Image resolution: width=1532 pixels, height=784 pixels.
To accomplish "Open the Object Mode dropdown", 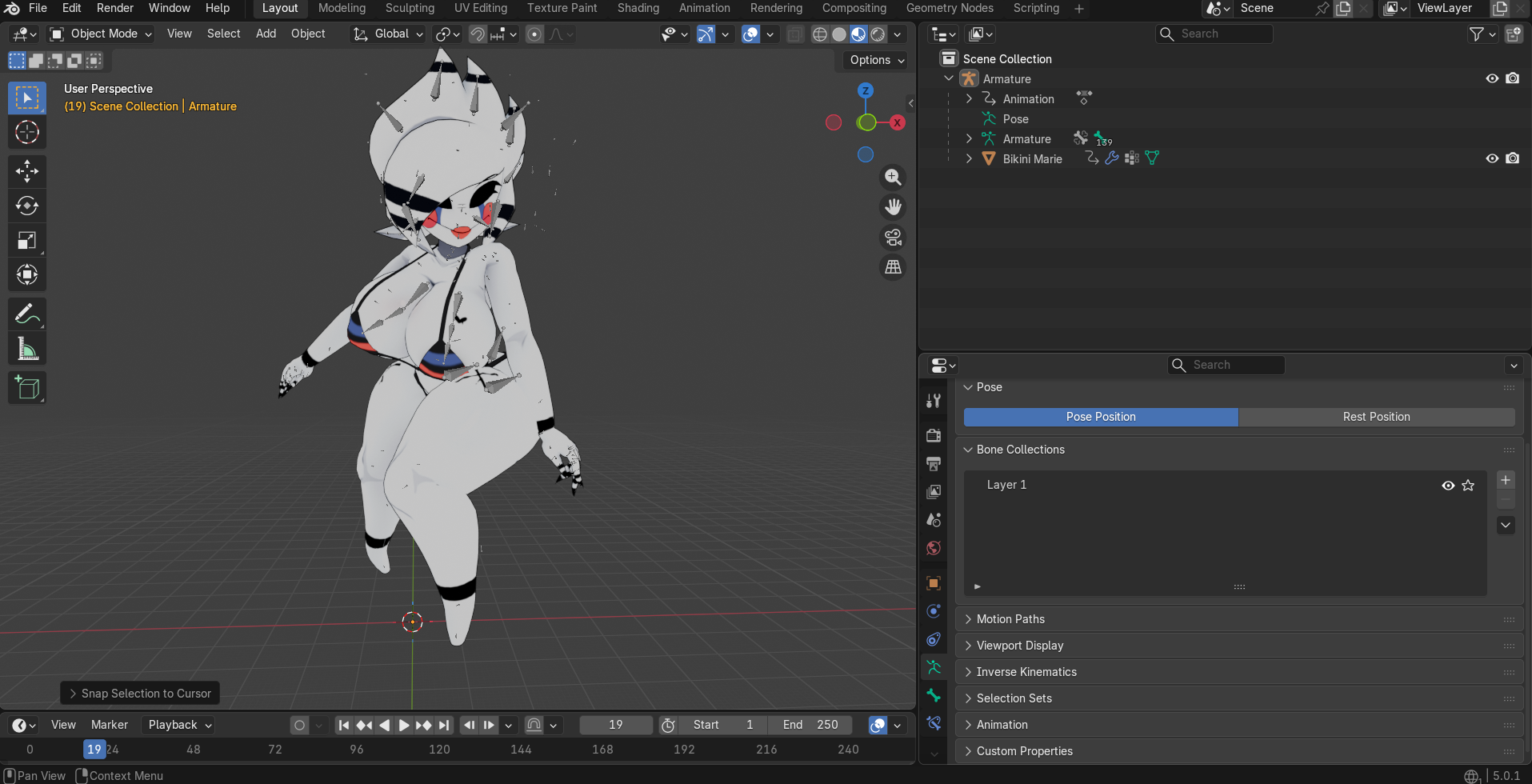I will 101,34.
